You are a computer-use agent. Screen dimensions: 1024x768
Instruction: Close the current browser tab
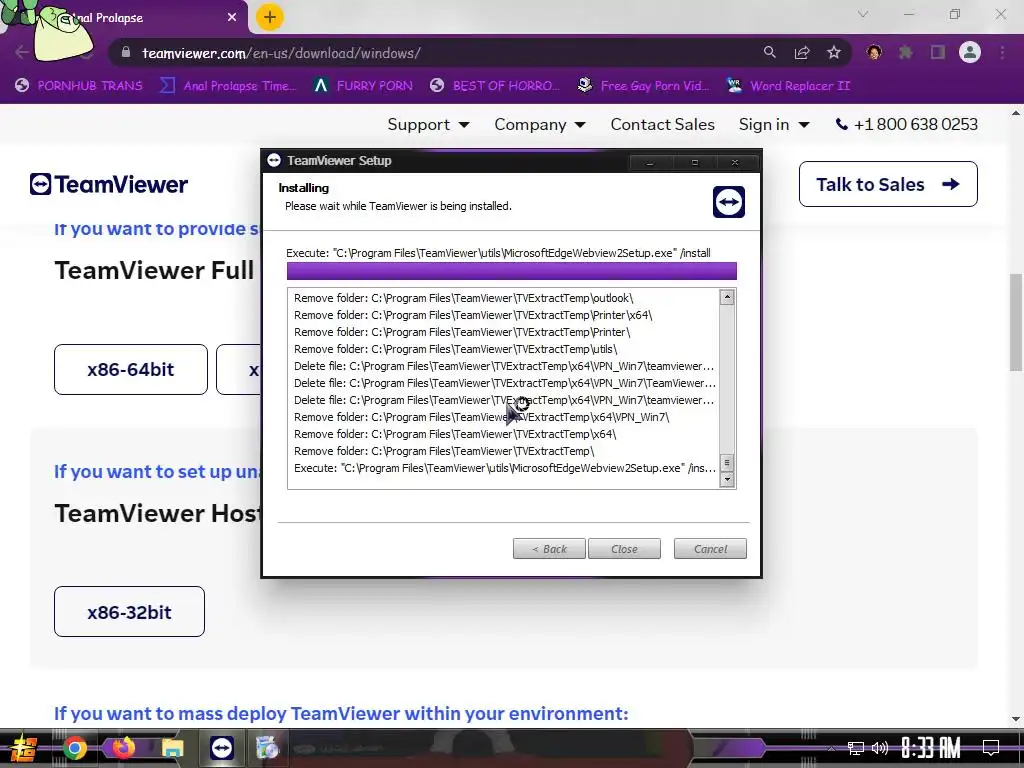[232, 18]
